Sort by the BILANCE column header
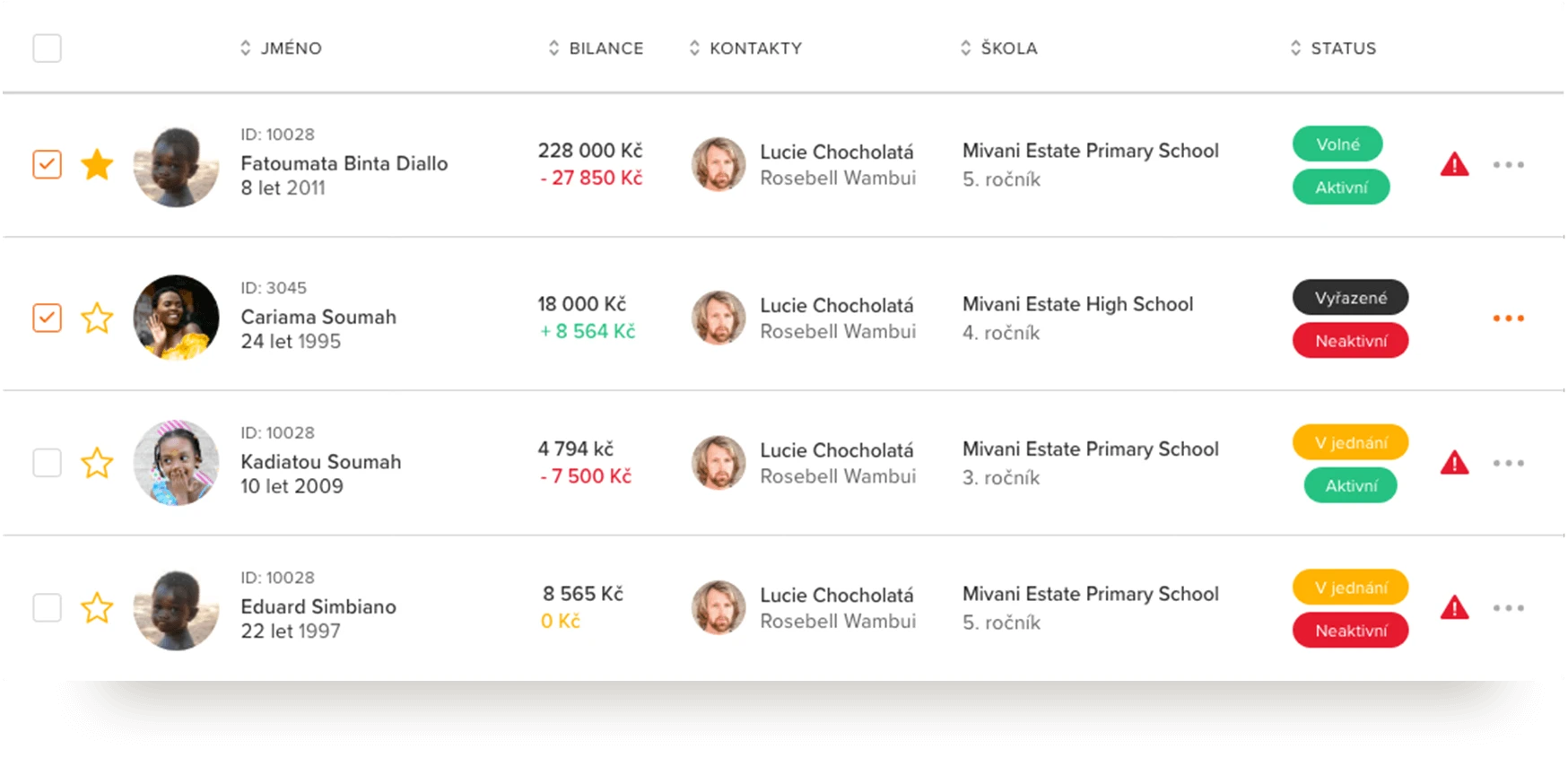 596,48
